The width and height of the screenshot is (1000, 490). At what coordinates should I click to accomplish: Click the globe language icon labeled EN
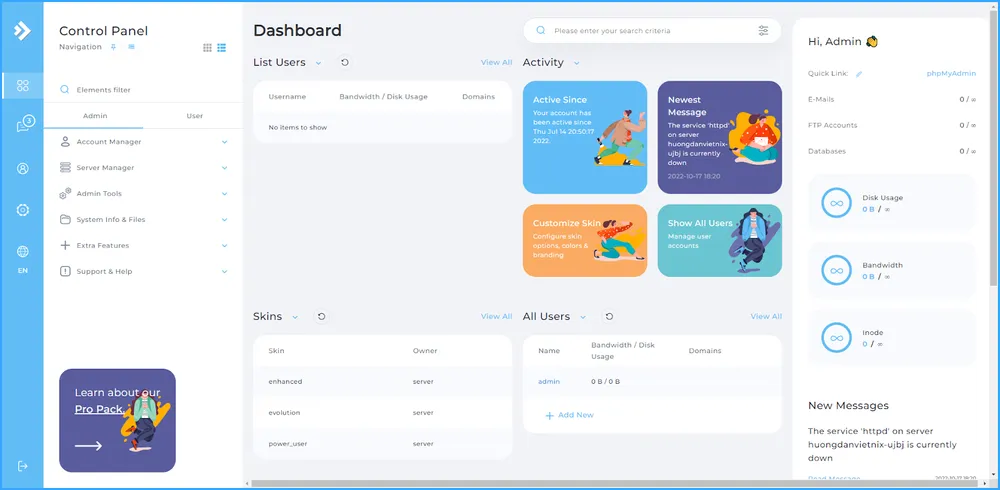pos(23,252)
